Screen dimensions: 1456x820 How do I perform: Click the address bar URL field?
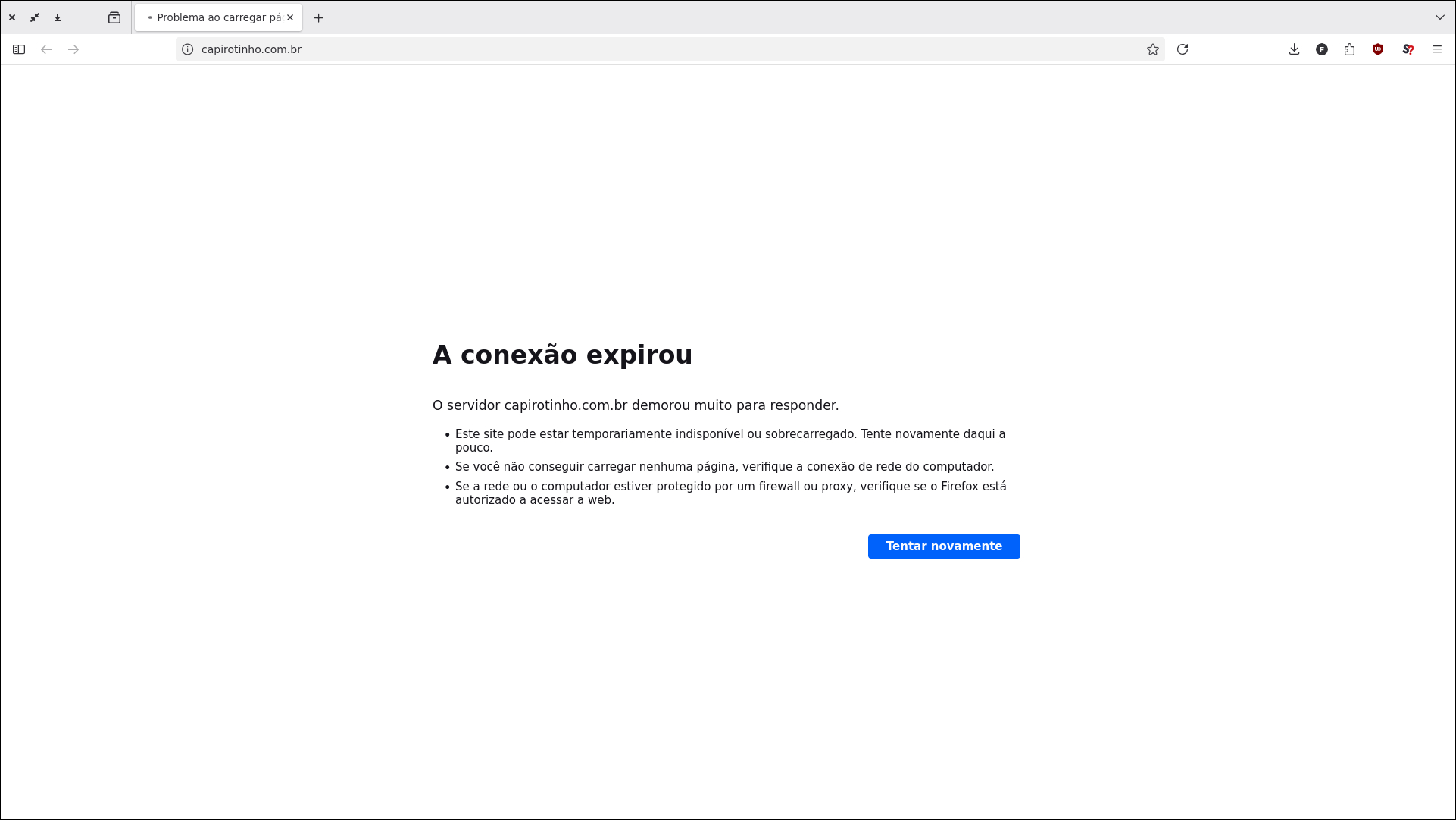(606, 49)
